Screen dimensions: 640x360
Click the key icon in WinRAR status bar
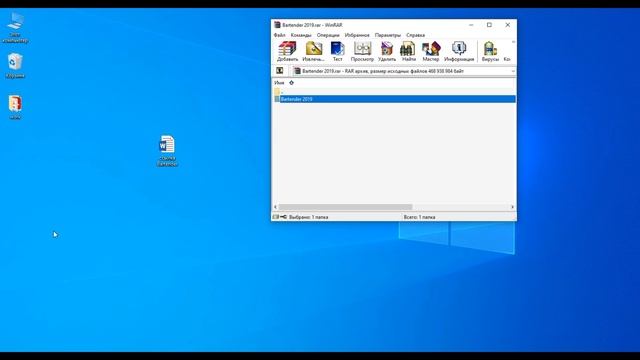click(x=284, y=217)
